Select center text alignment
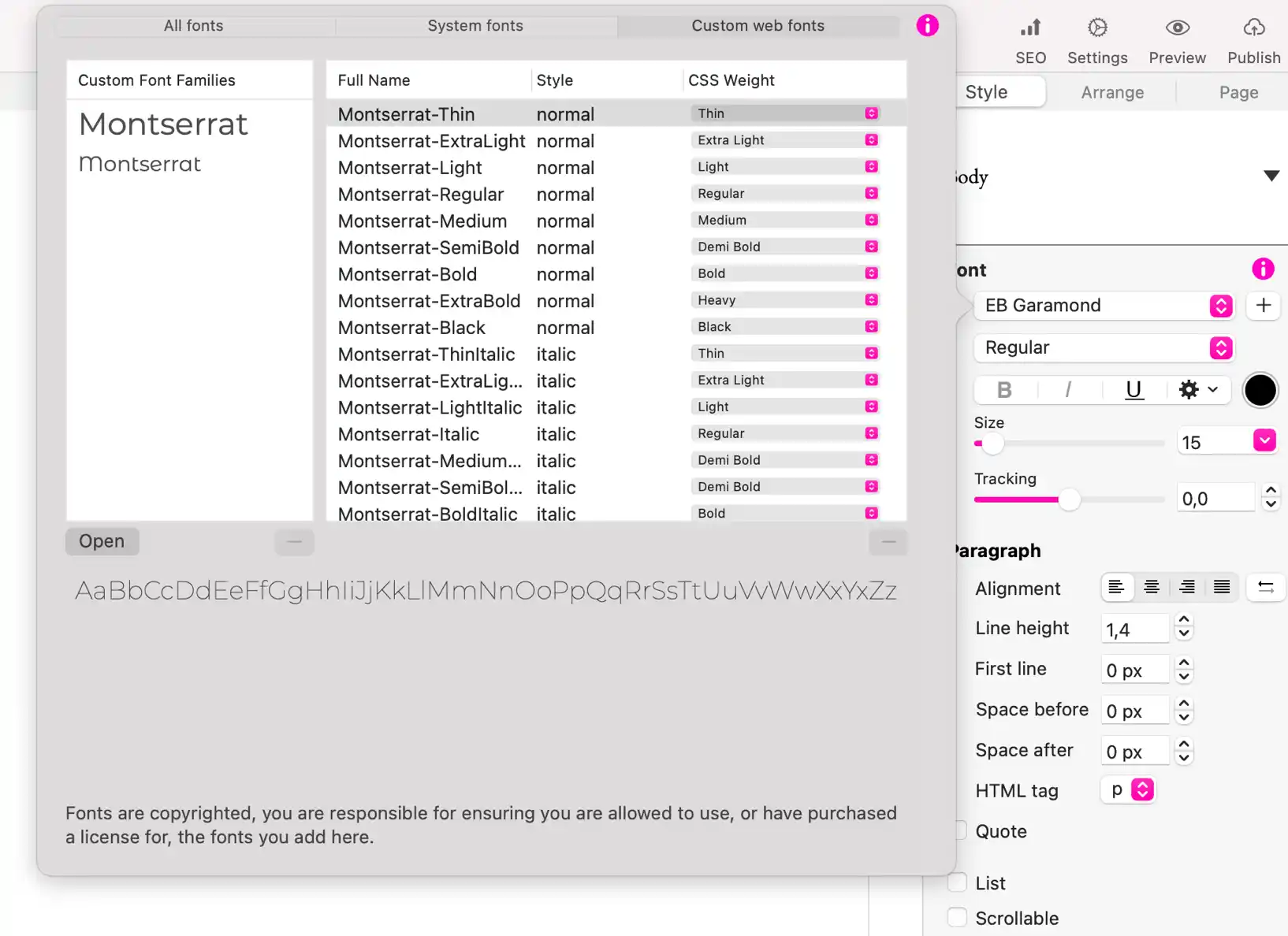This screenshot has width=1288, height=936. coord(1152,587)
